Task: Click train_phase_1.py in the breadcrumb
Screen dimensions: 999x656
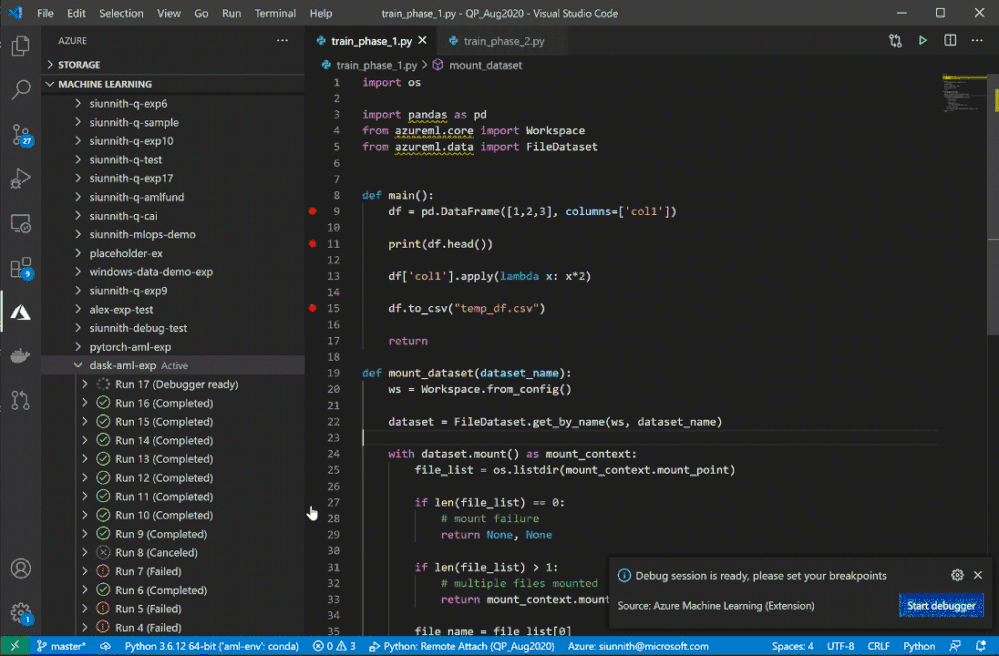Action: point(377,65)
